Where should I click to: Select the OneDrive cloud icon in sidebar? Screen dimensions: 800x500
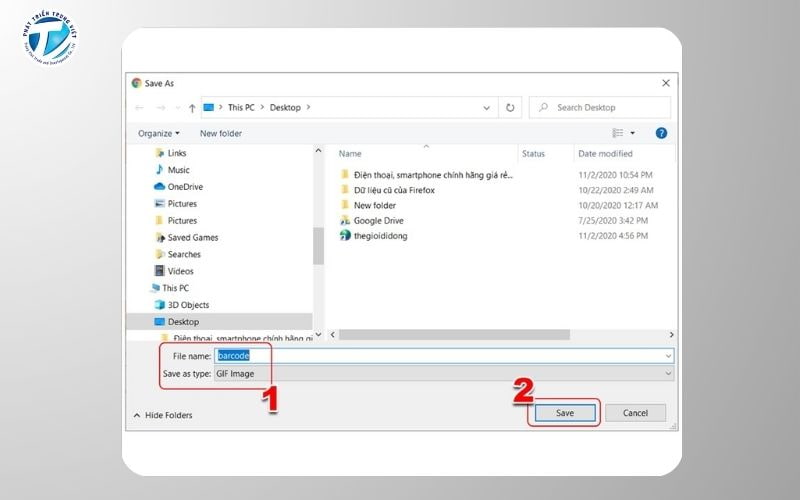click(x=159, y=187)
